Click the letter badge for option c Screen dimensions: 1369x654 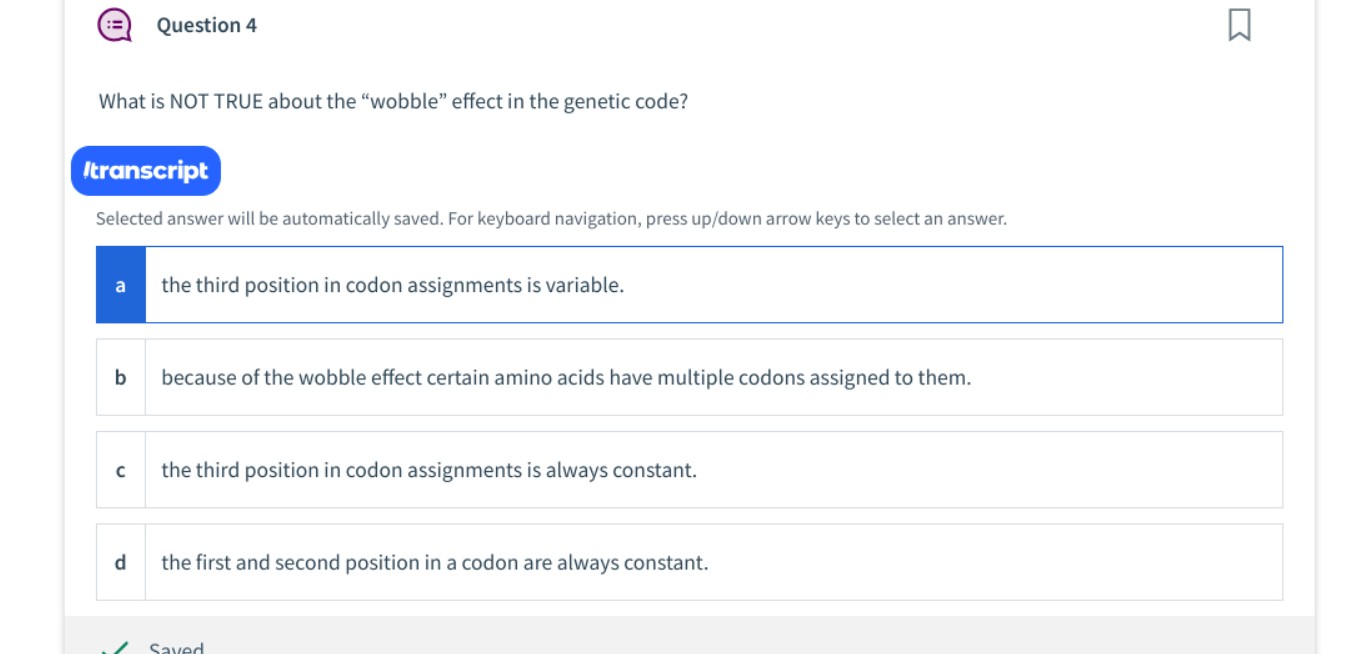coord(120,470)
